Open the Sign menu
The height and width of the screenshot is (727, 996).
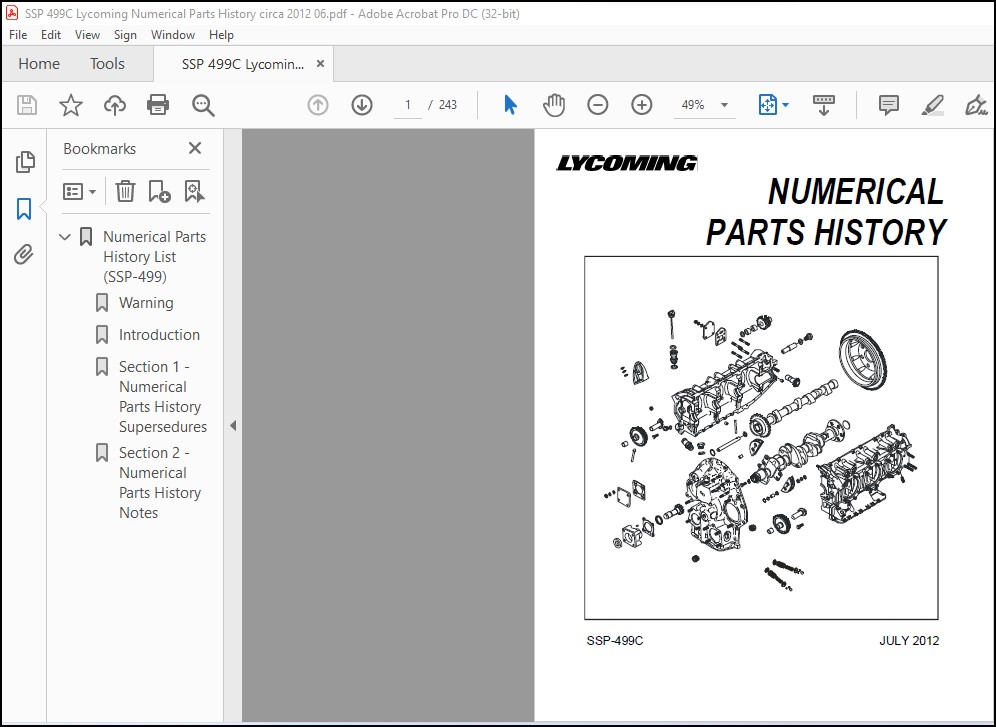tap(125, 35)
